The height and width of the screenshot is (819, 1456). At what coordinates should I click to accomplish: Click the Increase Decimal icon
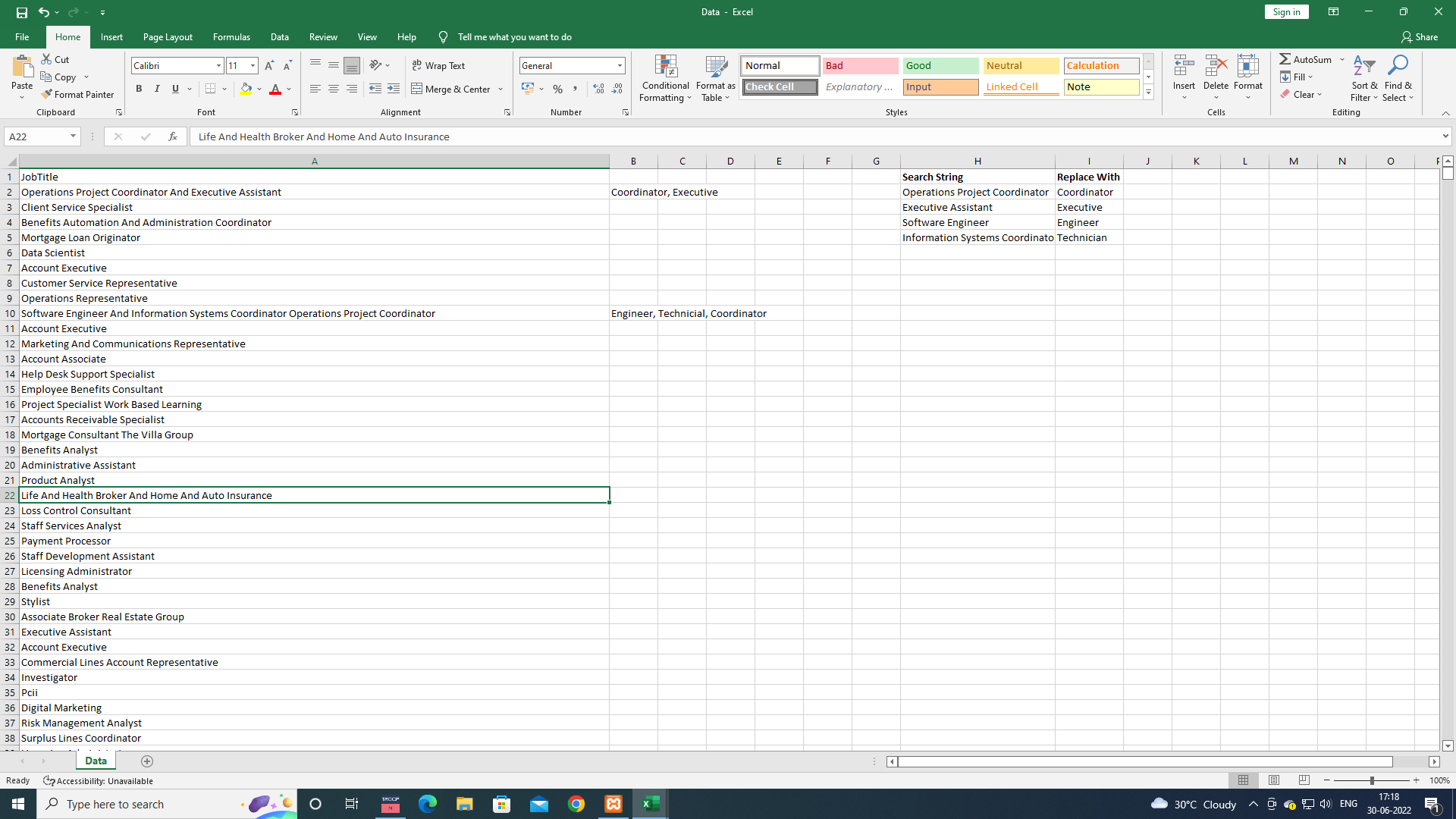pos(598,89)
